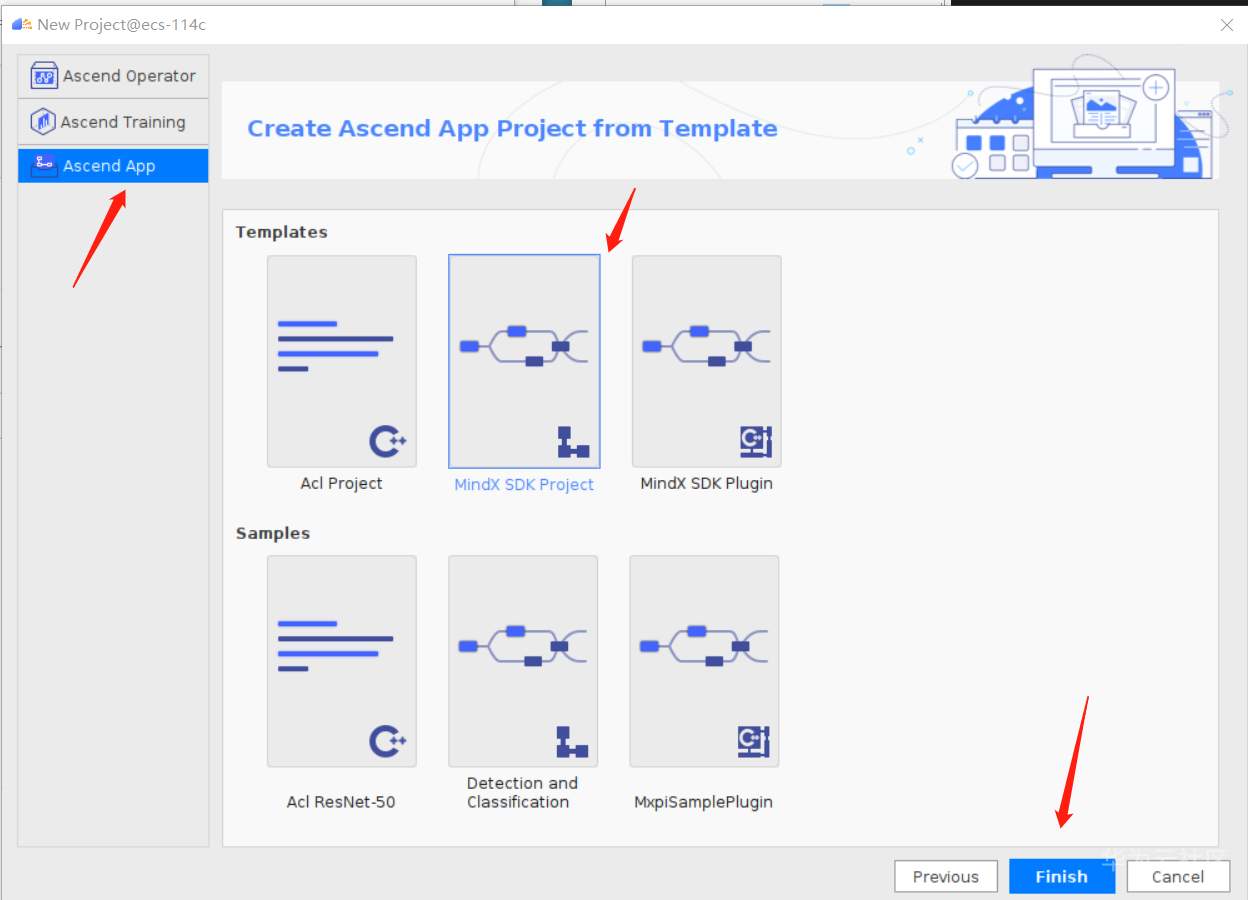1248x900 pixels.
Task: Choose the Acl ResNet-50 sample thumbnail
Action: [342, 661]
